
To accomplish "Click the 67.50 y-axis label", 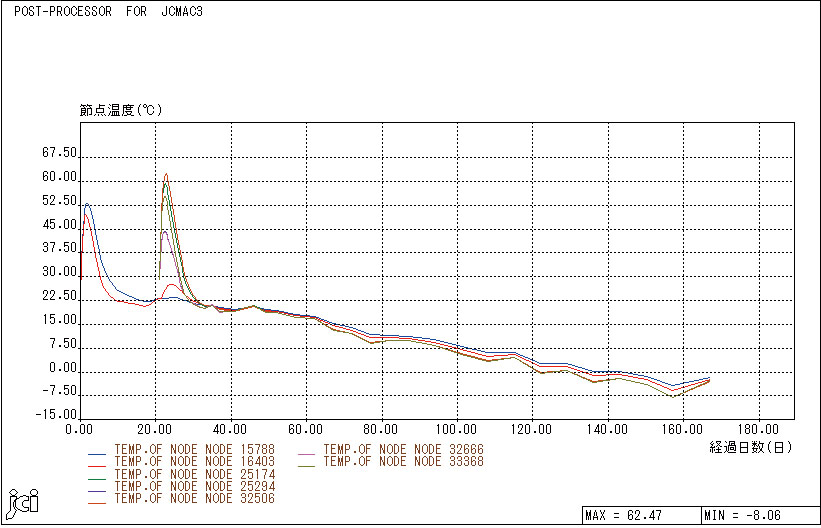I will point(59,153).
